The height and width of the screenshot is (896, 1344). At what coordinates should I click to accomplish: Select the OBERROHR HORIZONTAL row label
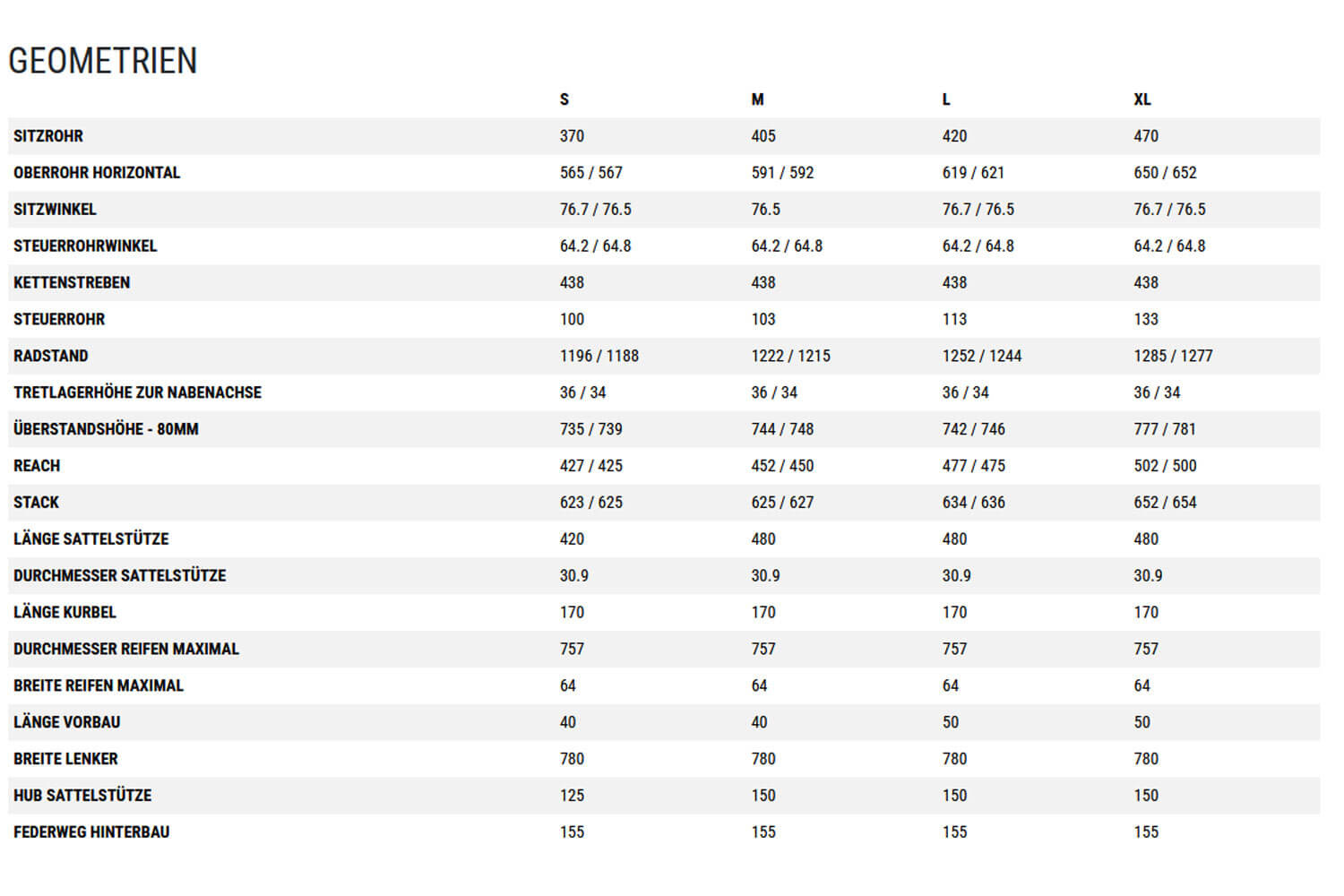(x=97, y=173)
